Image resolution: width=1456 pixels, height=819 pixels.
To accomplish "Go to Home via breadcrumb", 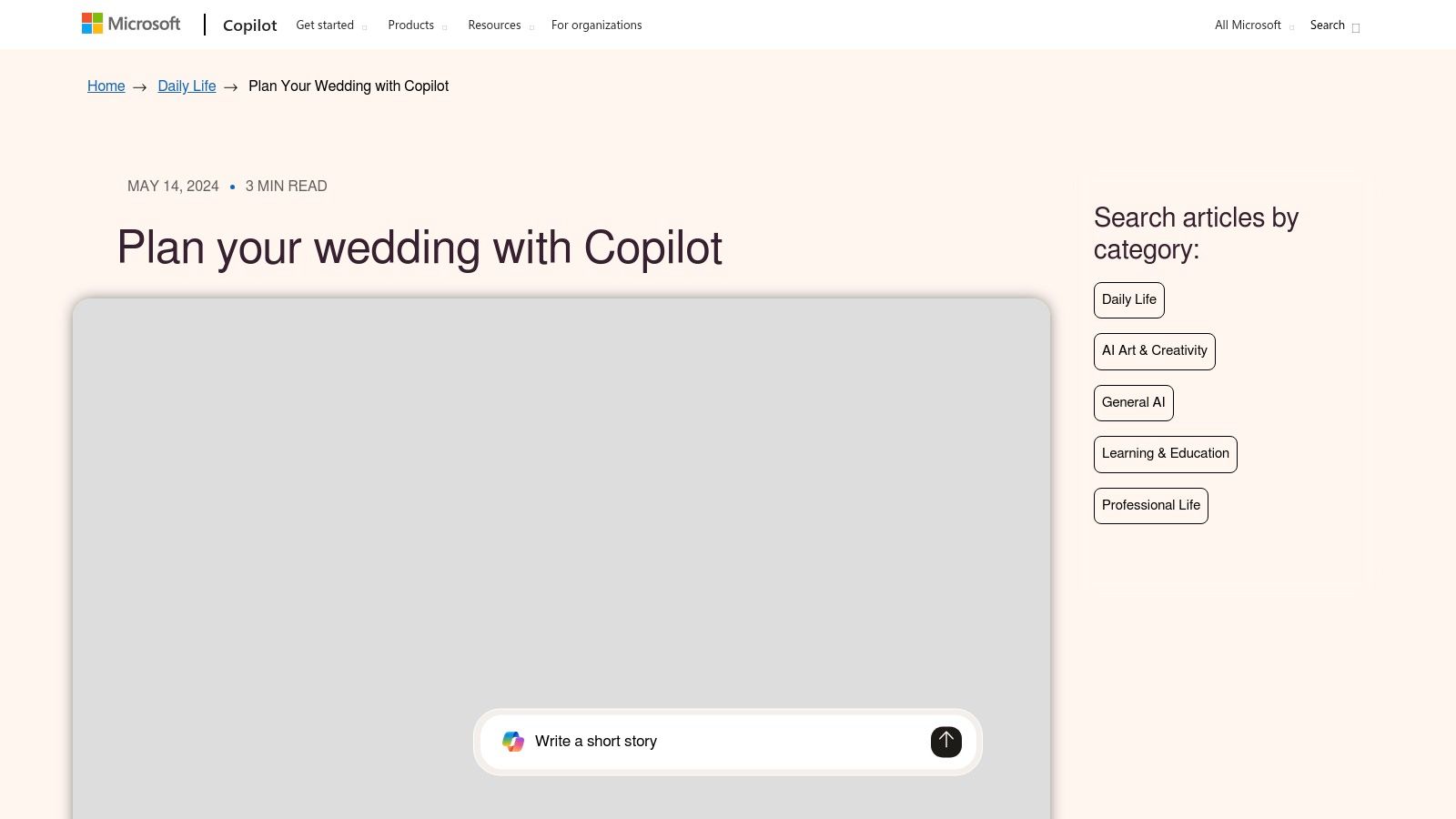I will (x=106, y=86).
